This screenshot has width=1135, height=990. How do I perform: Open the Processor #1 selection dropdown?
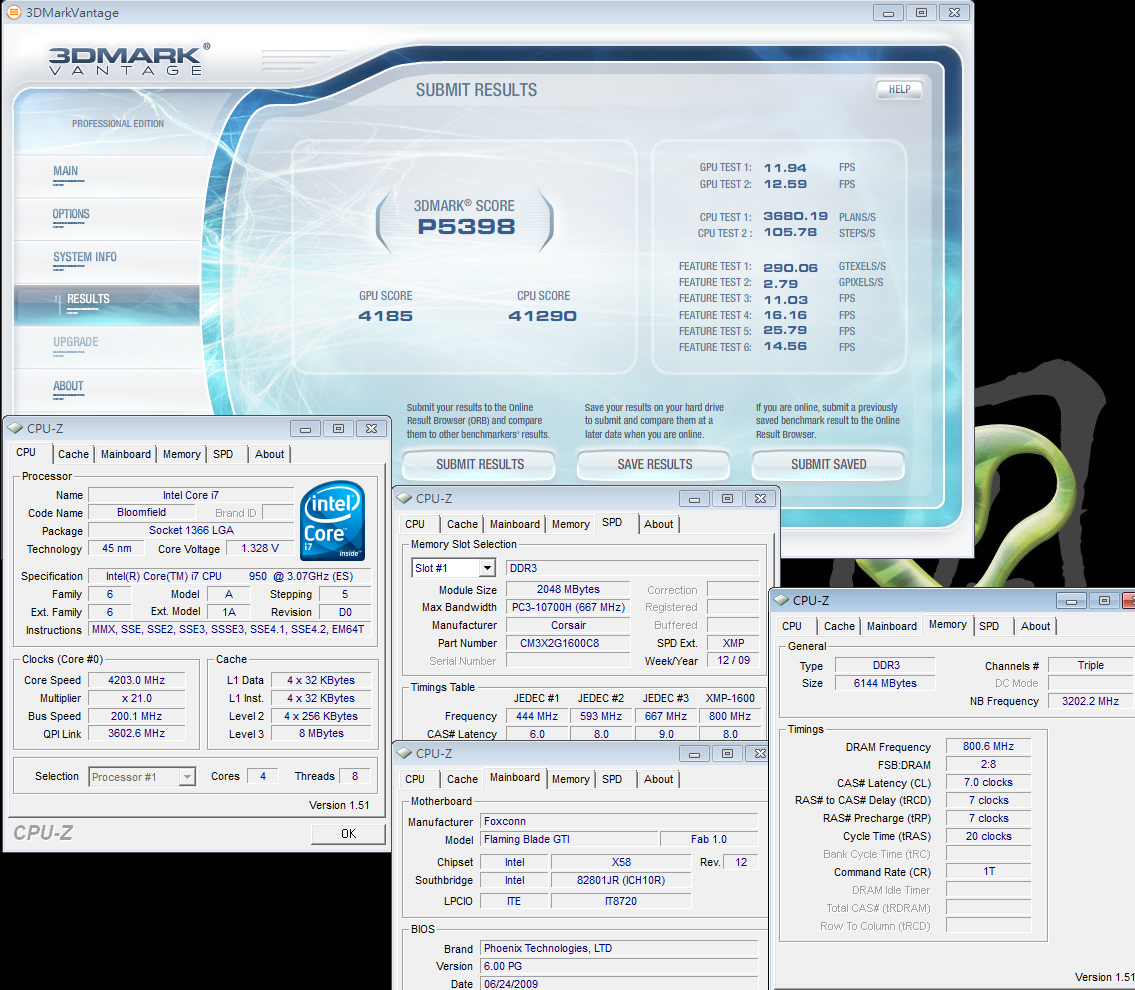tap(187, 777)
